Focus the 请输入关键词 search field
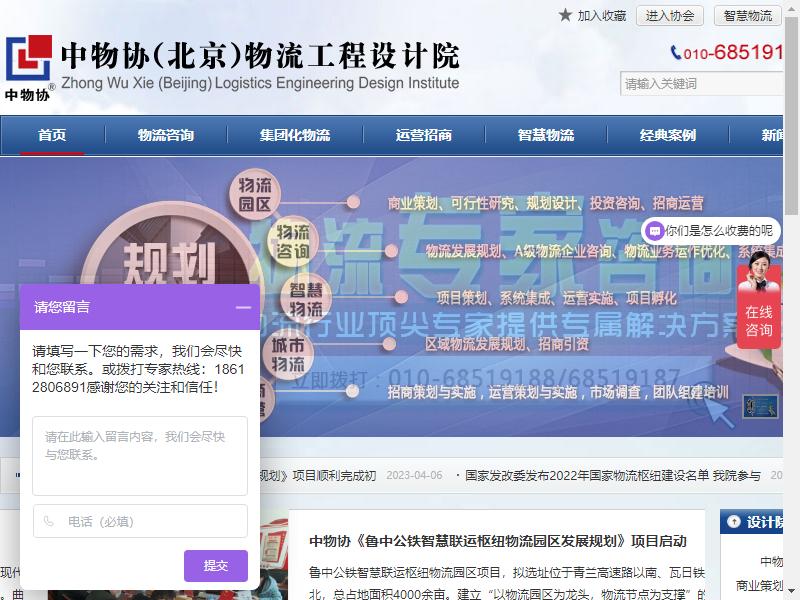800x600 pixels. point(702,84)
